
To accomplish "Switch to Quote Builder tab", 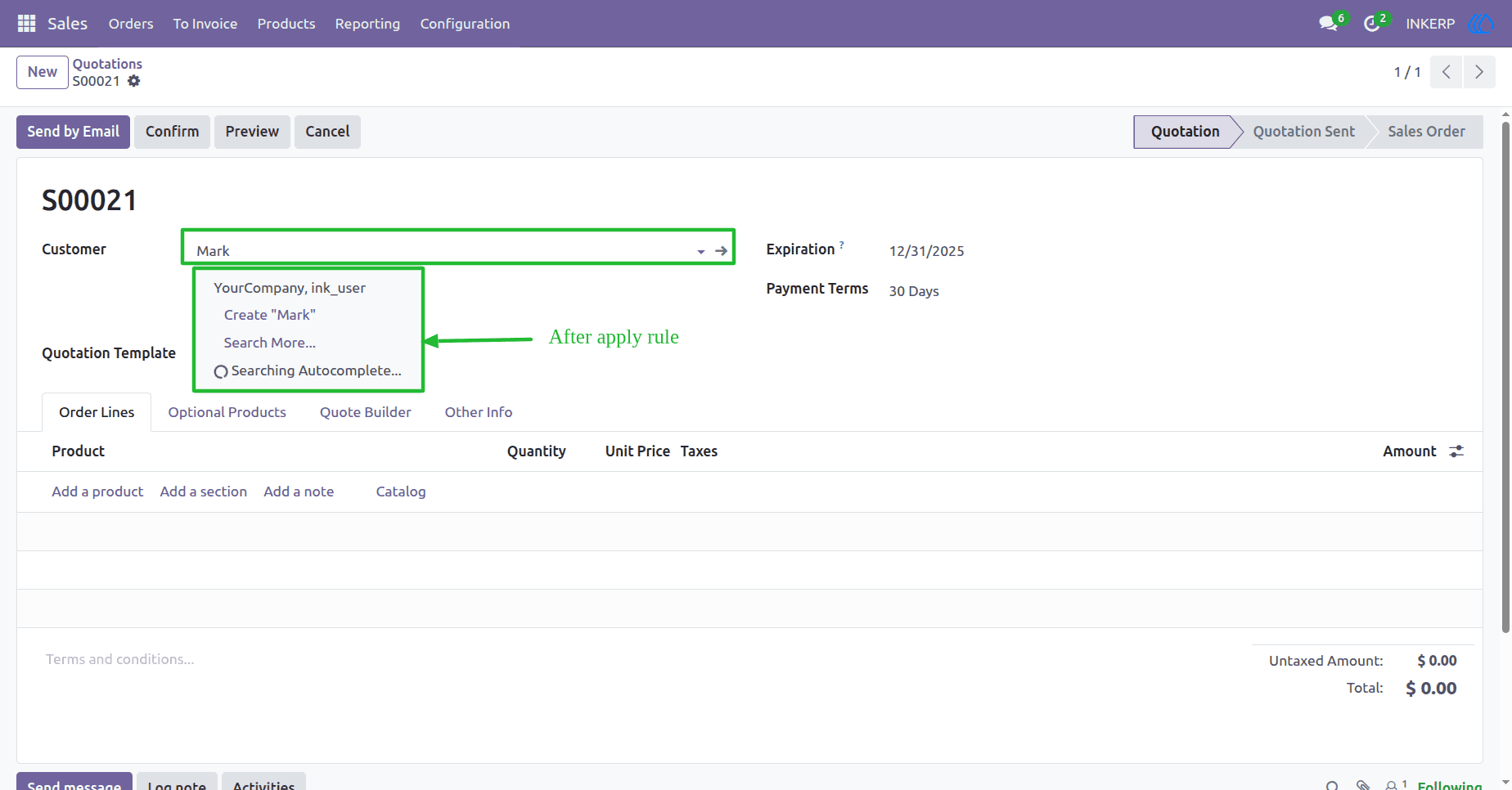I will click(366, 412).
